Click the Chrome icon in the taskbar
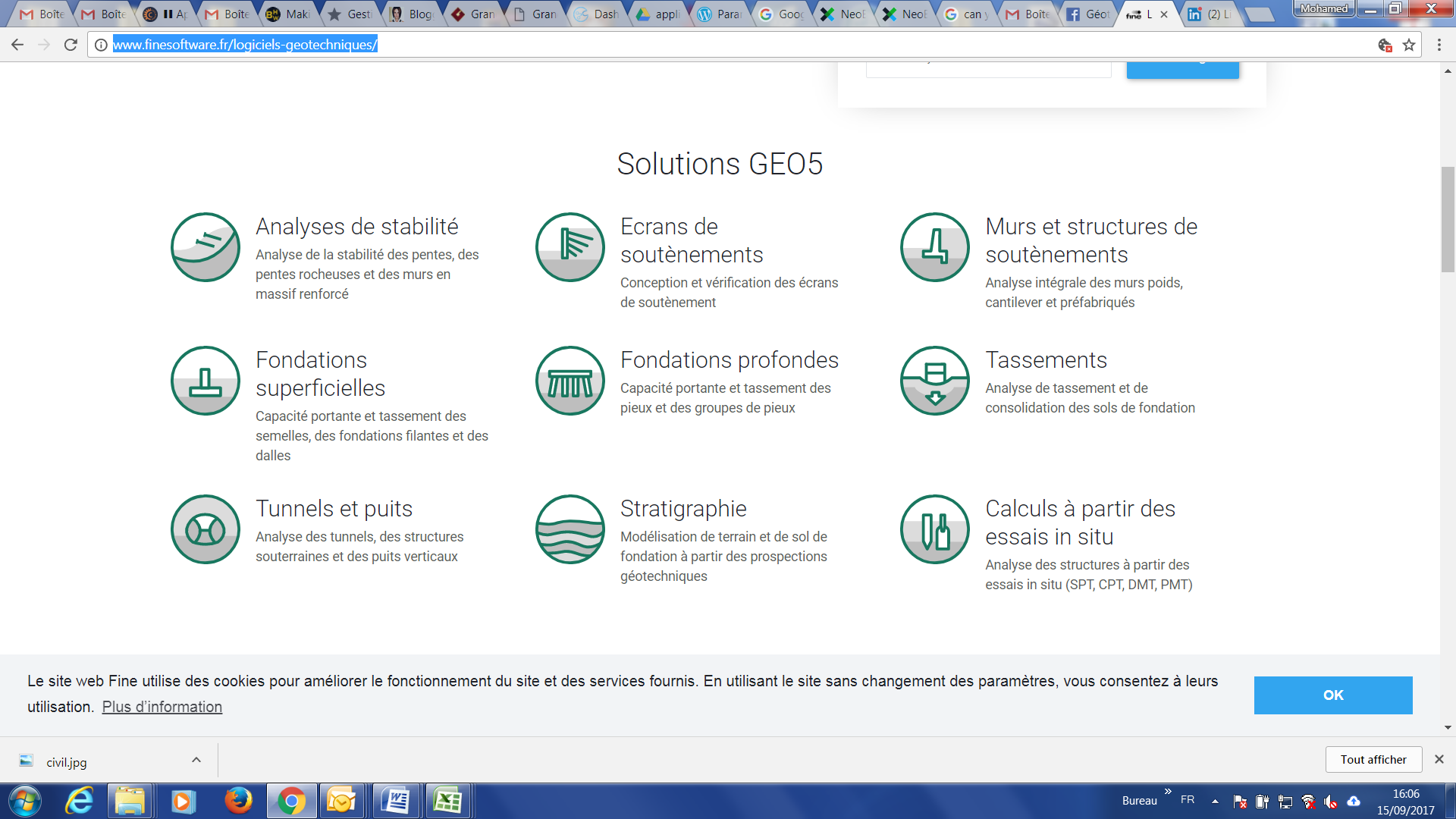 tap(291, 801)
